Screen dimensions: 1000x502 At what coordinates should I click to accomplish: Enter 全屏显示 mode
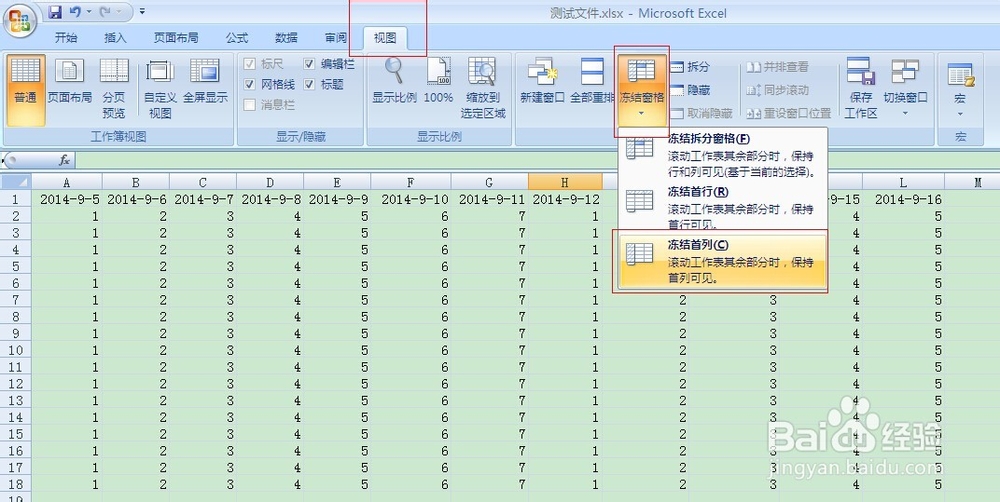point(205,82)
